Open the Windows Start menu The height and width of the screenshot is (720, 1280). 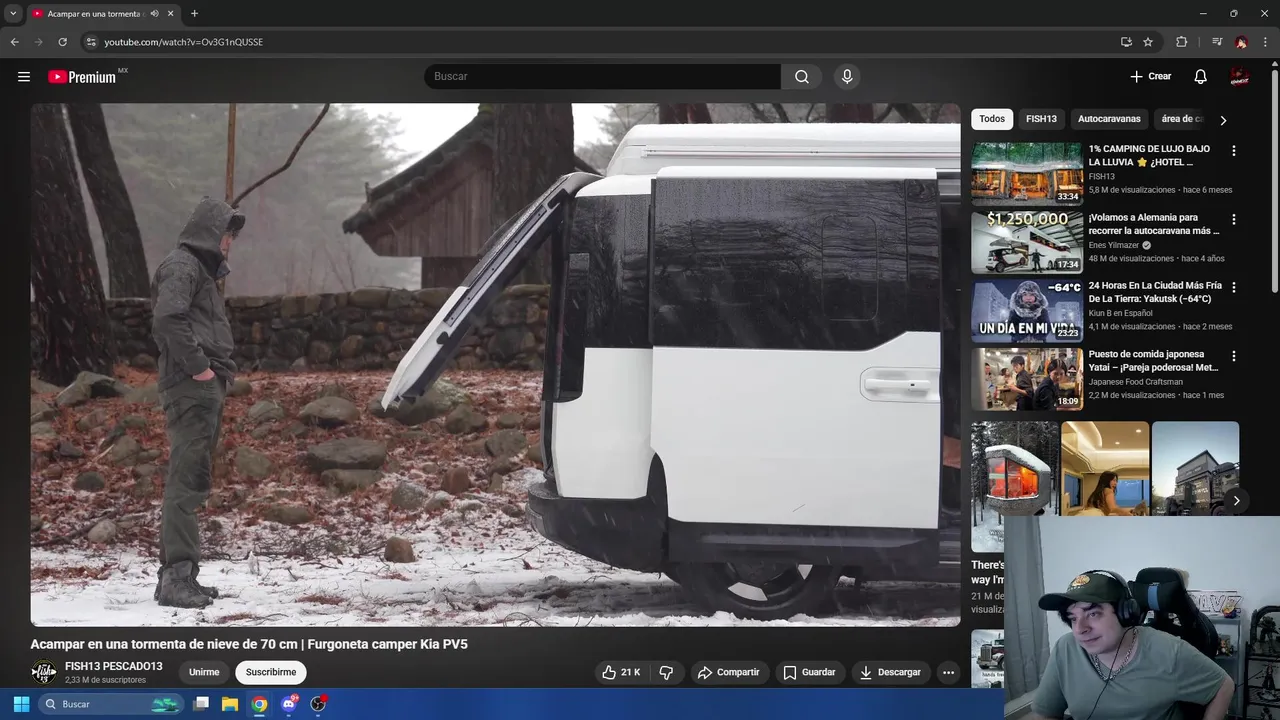pos(21,704)
